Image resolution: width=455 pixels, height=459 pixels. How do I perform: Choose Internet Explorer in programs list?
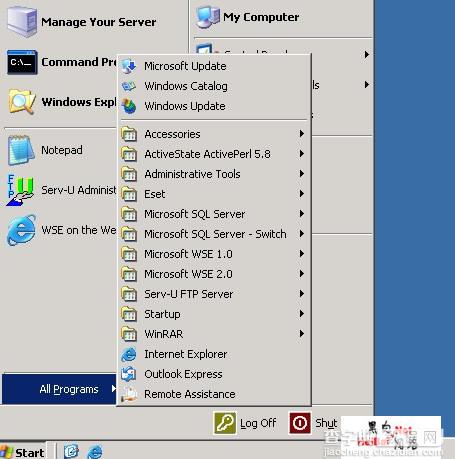(x=214, y=354)
